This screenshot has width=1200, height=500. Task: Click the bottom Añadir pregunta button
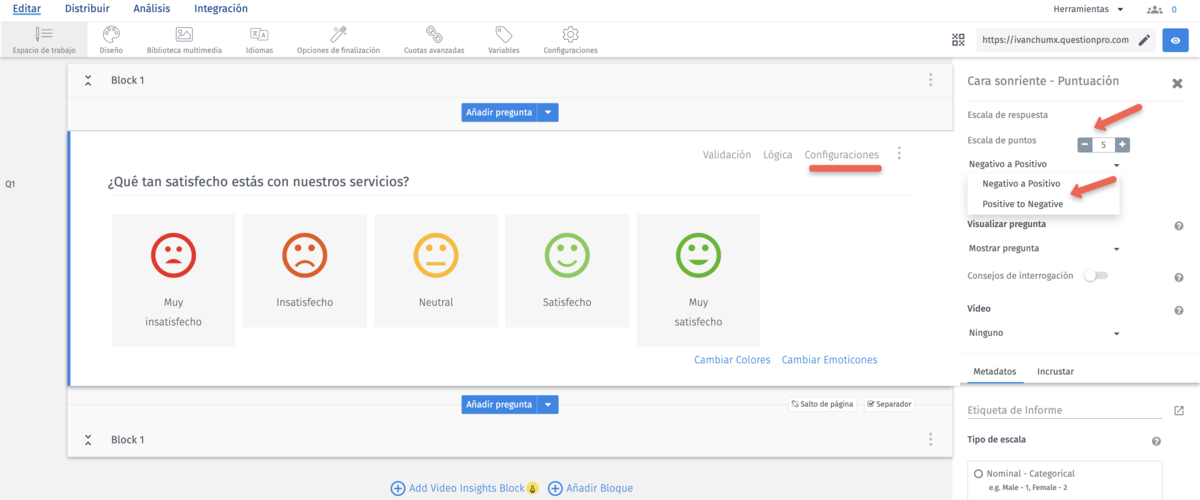coord(499,404)
